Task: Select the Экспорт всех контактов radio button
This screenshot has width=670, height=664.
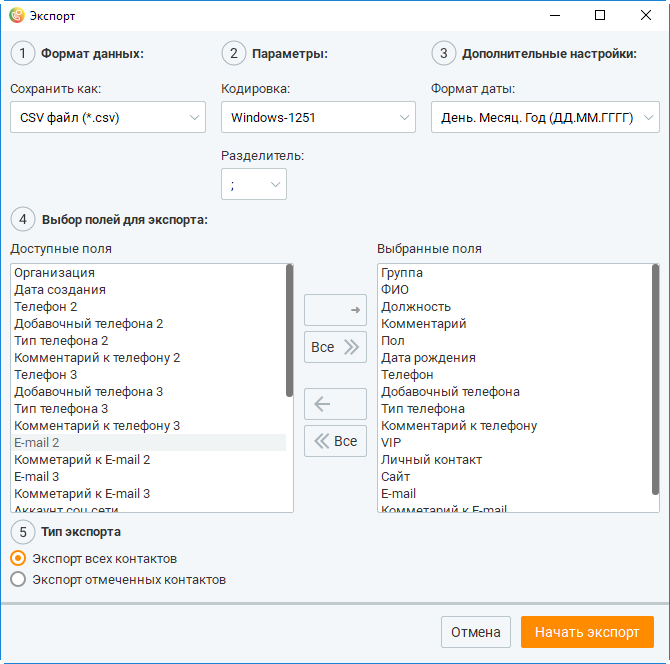Action: pos(18,558)
